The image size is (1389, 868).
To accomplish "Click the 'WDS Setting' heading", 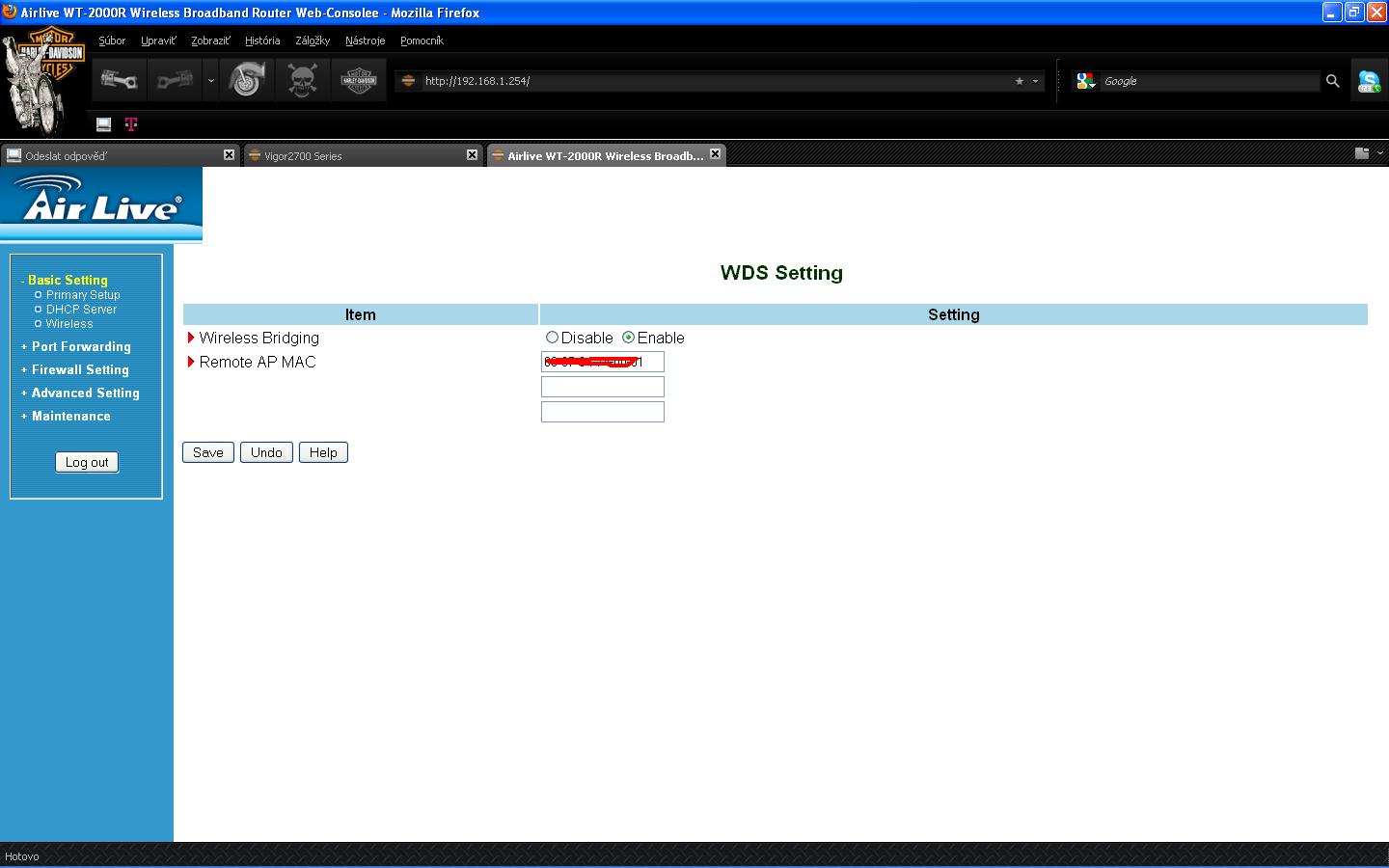I will [781, 273].
